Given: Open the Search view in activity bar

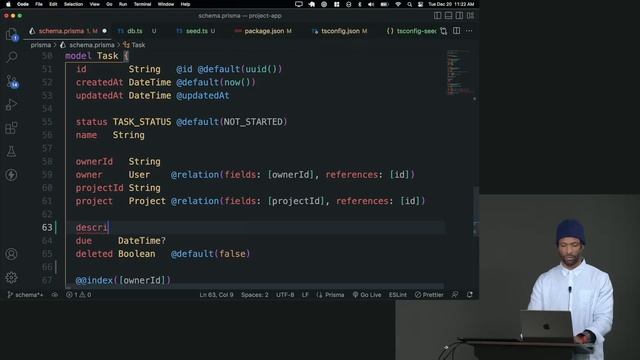Looking at the screenshot, I should (11, 57).
